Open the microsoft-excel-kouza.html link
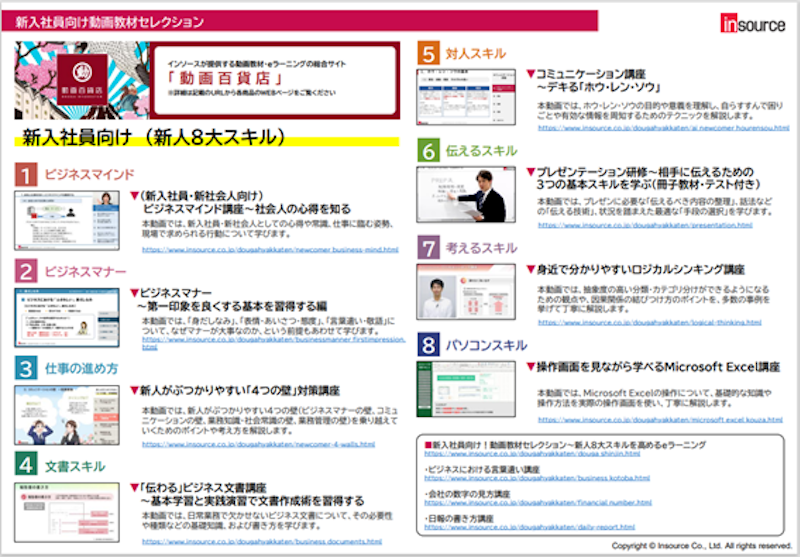Screen dimensions: 800x557 (660, 420)
